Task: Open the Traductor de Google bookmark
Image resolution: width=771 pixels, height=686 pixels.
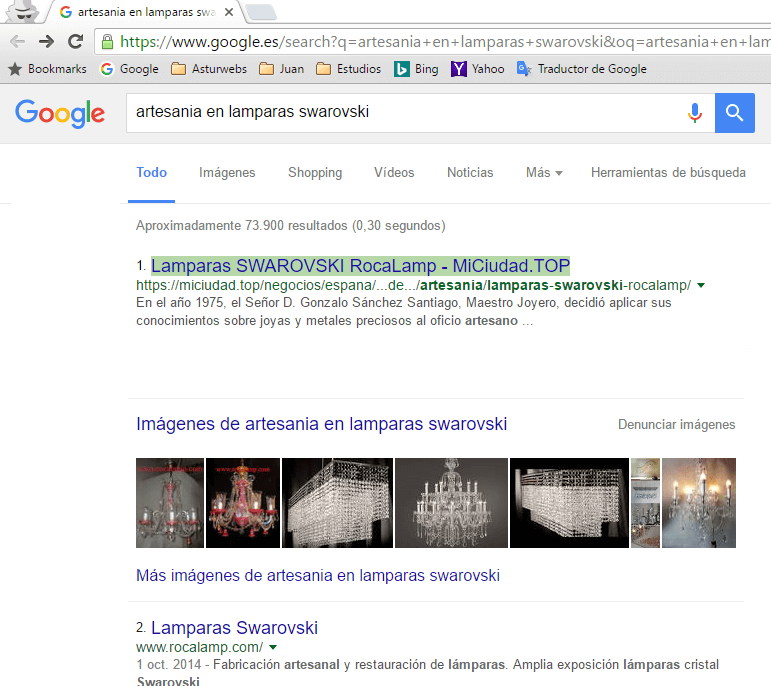Action: 582,69
